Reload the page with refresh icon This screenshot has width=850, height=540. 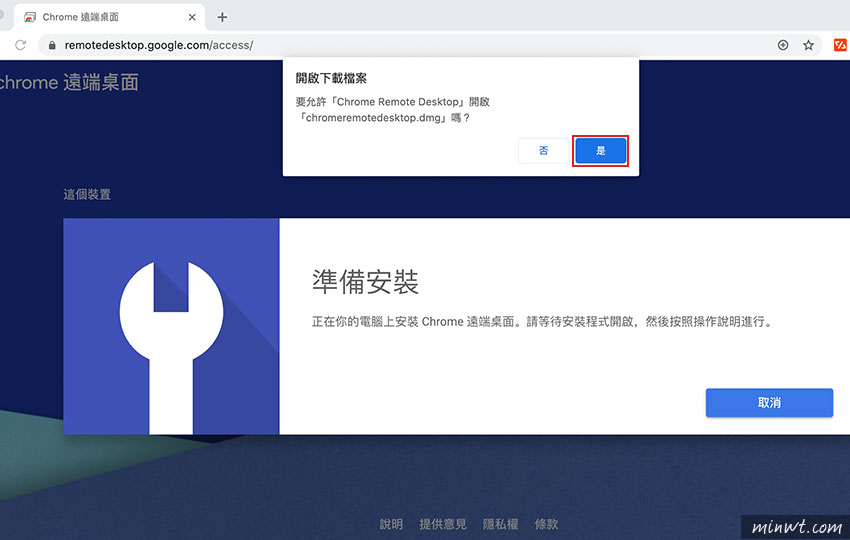tap(21, 45)
